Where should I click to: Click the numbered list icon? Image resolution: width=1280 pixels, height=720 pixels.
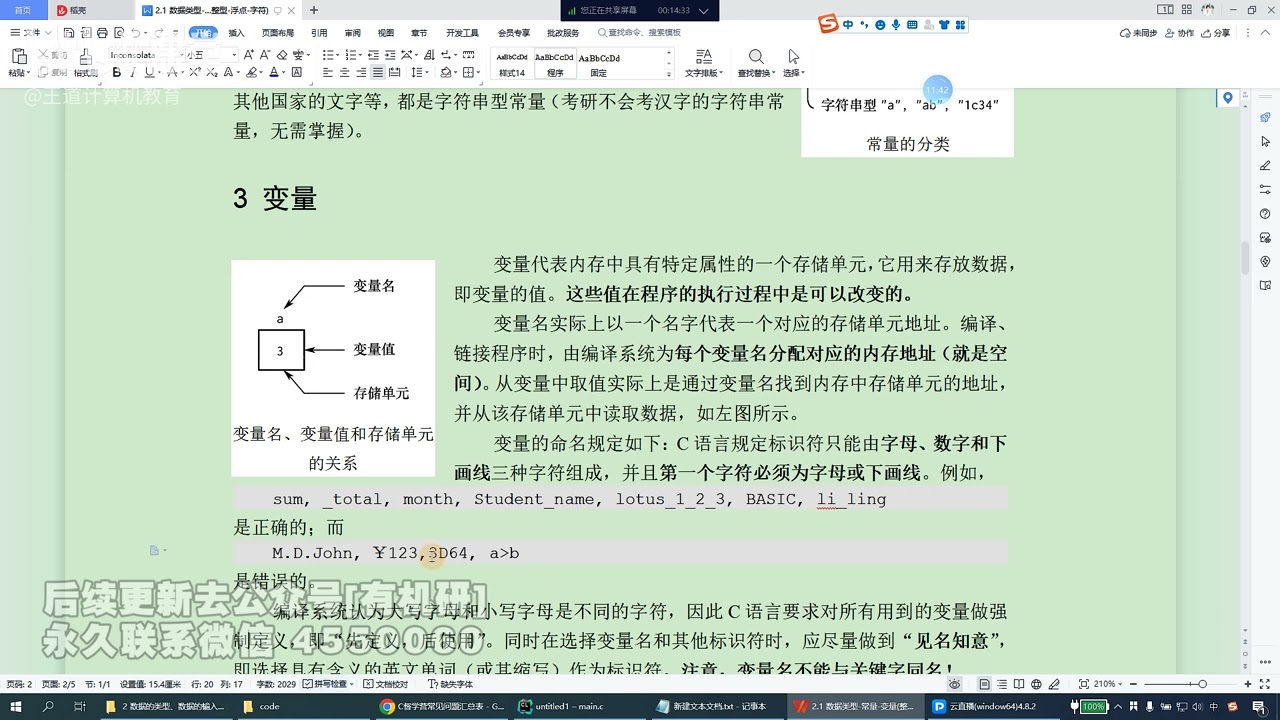(351, 55)
